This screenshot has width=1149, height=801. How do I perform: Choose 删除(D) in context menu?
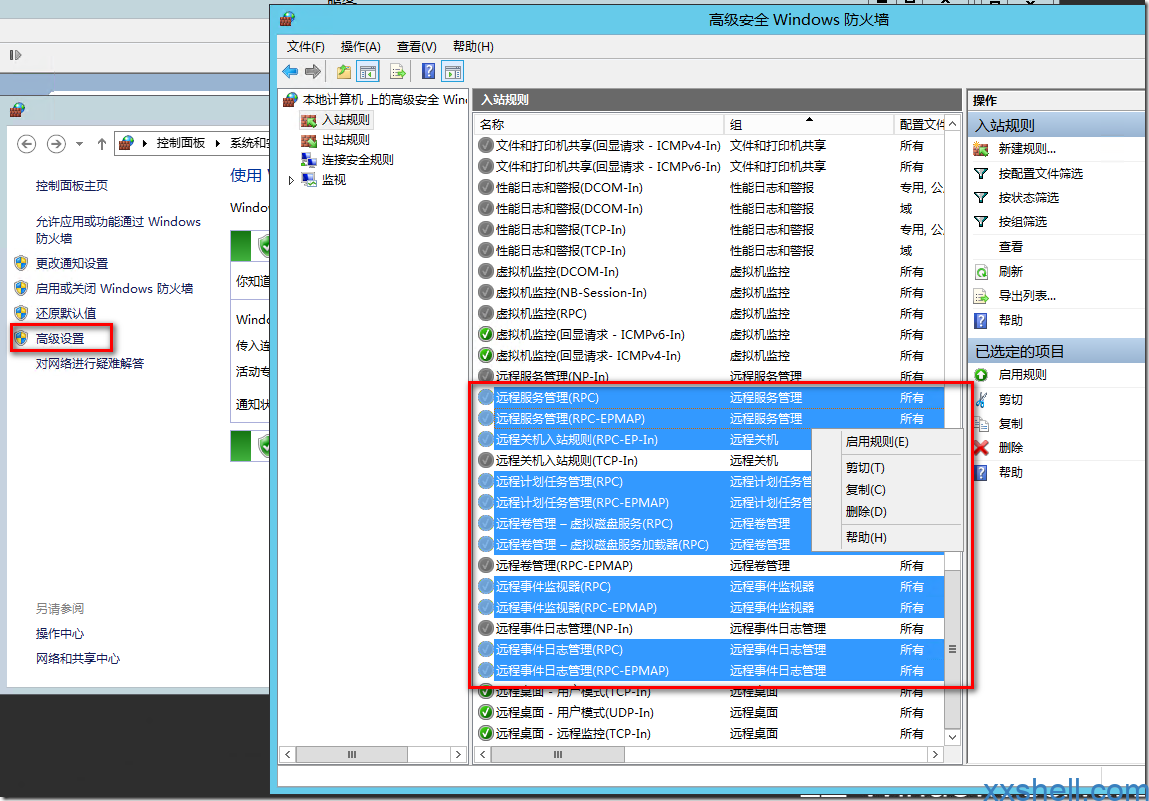(887, 512)
